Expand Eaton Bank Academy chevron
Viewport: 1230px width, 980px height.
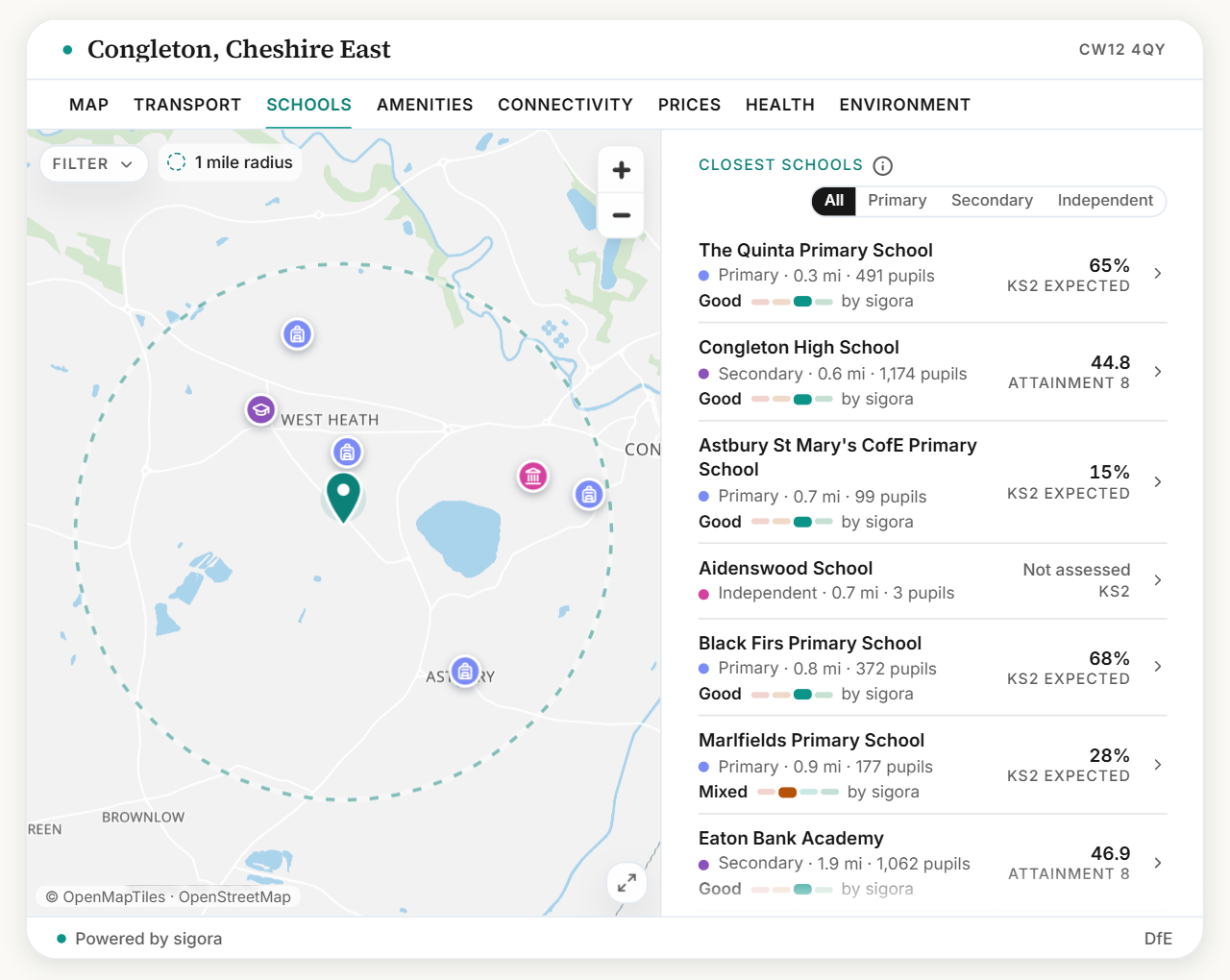coord(1158,863)
